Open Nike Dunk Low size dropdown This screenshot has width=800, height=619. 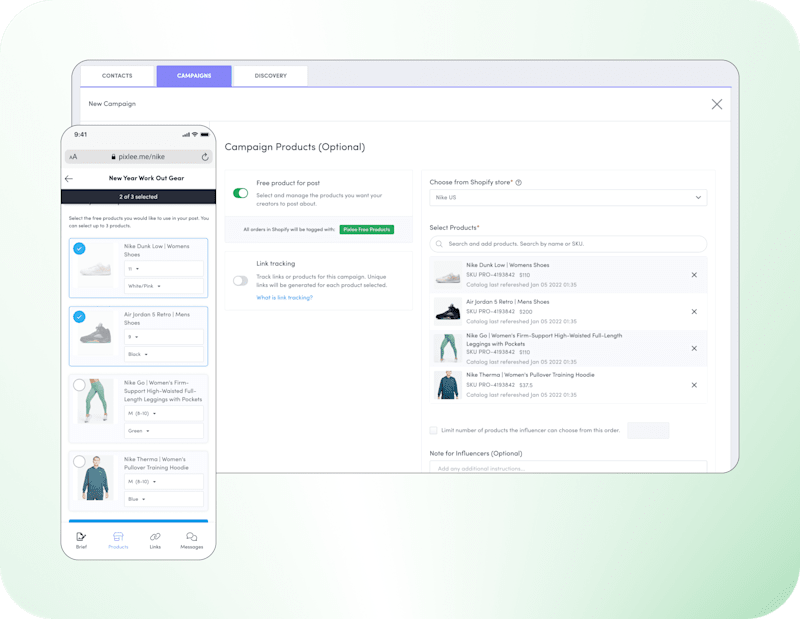coord(164,268)
